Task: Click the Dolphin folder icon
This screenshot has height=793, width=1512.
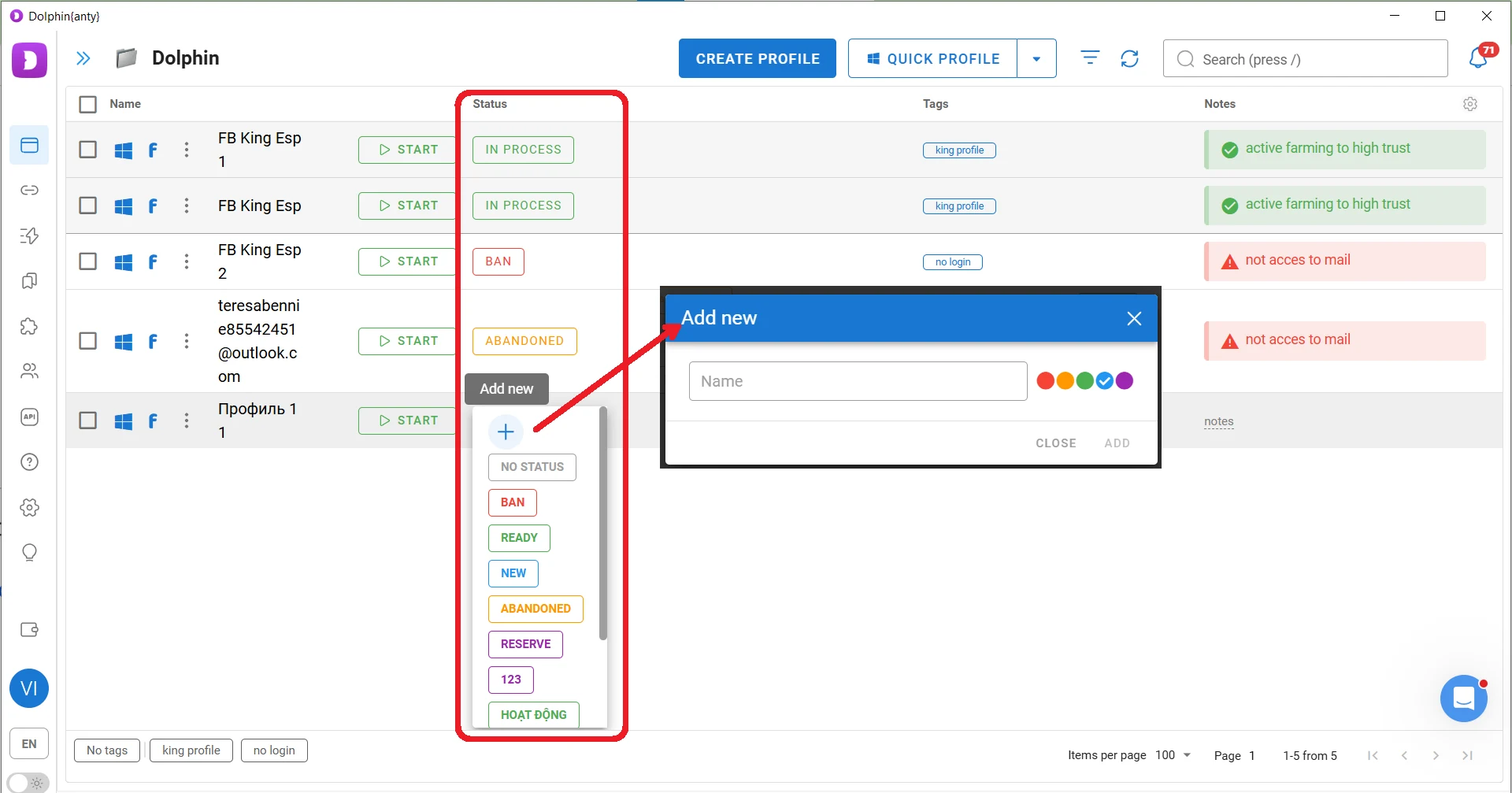Action: (x=126, y=58)
